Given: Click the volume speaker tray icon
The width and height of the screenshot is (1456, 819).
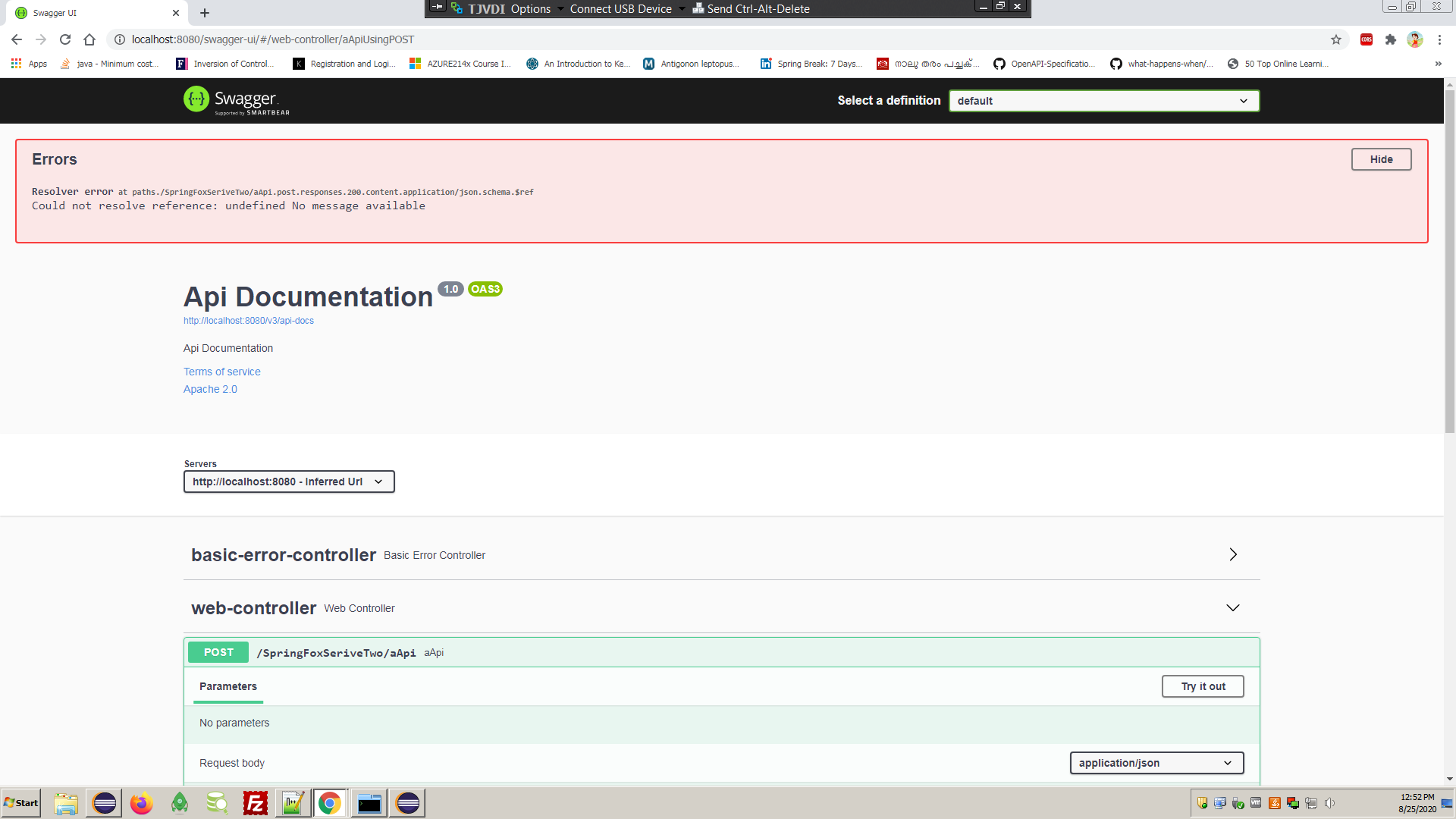Looking at the screenshot, I should point(1329,803).
